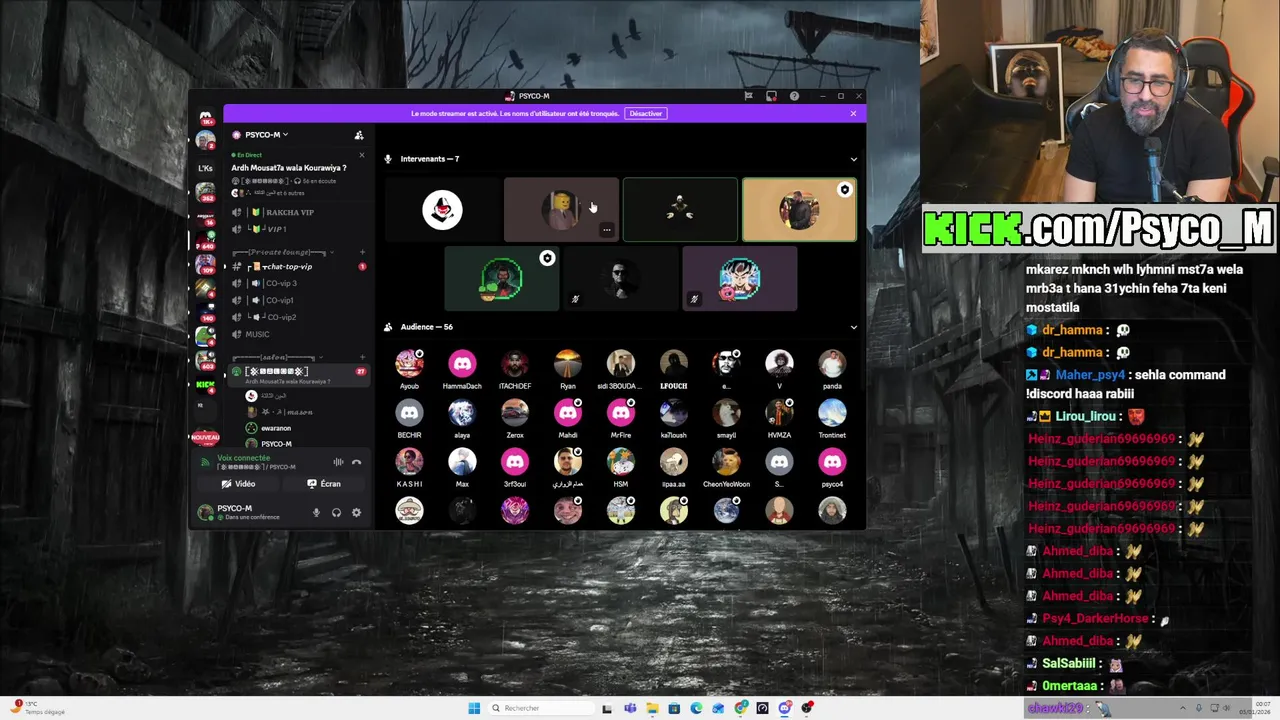Select the dark meditating-figure speaker tile
The height and width of the screenshot is (720, 1280).
pyautogui.click(x=680, y=210)
